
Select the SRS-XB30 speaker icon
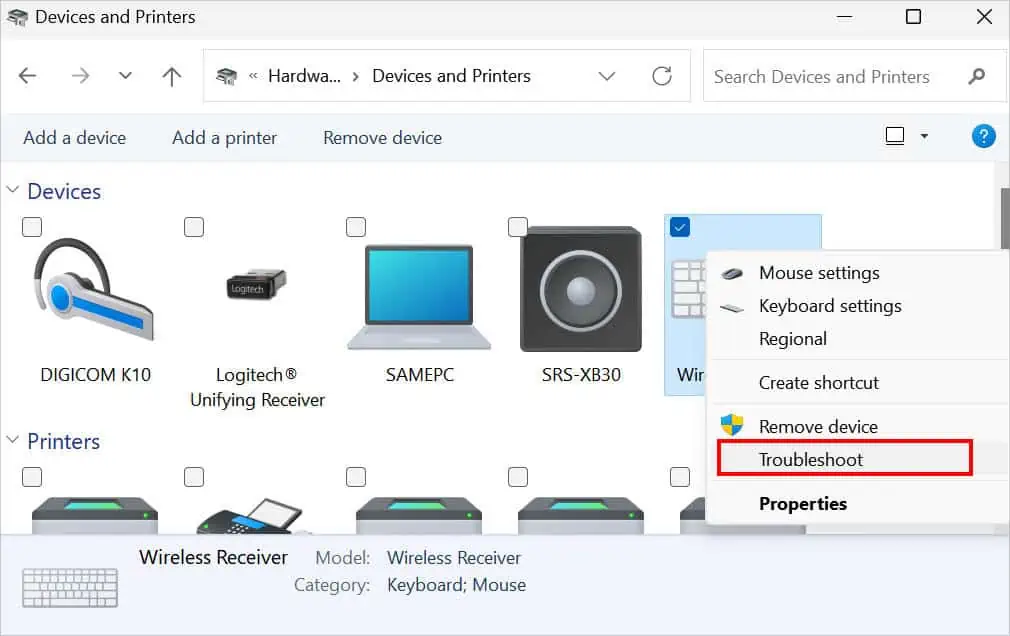click(579, 290)
